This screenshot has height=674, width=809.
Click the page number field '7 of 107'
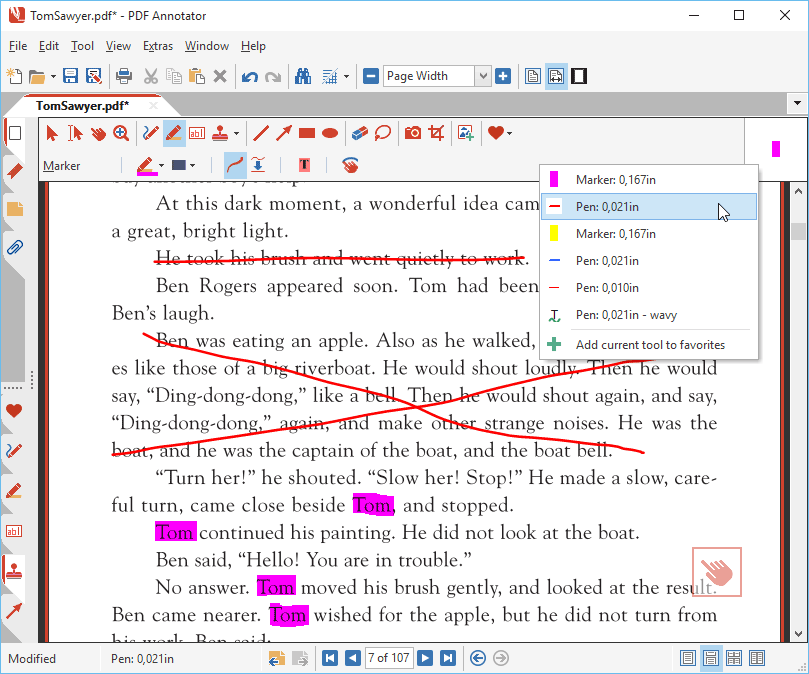tap(389, 658)
